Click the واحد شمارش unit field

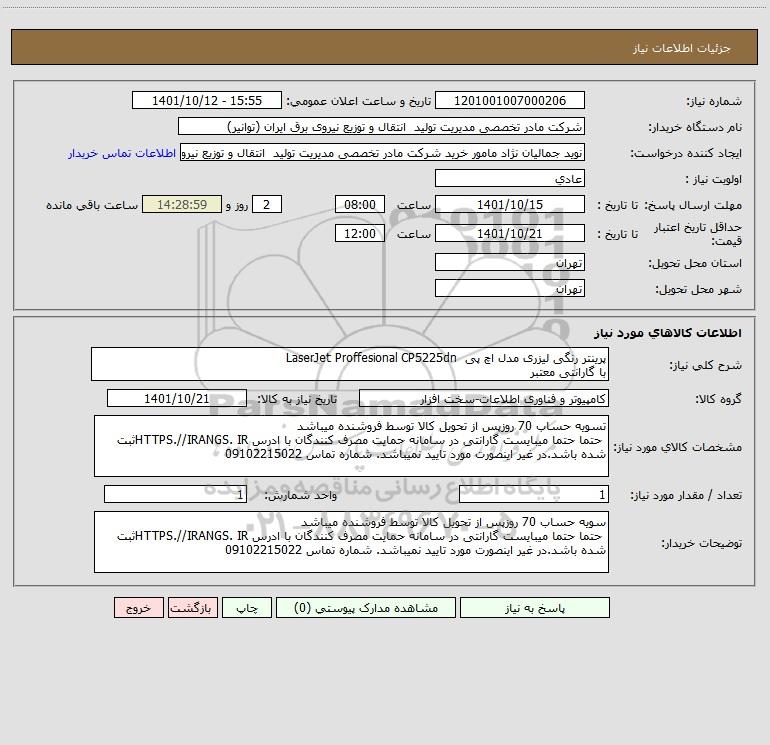pyautogui.click(x=175, y=495)
